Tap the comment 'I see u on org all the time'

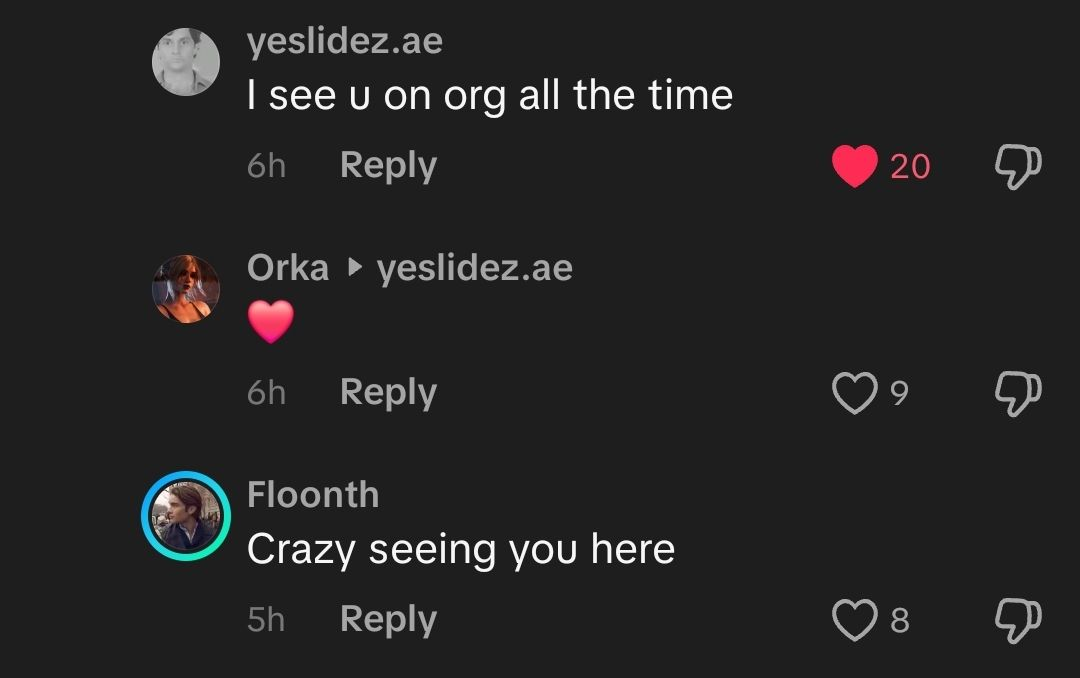pyautogui.click(x=490, y=94)
